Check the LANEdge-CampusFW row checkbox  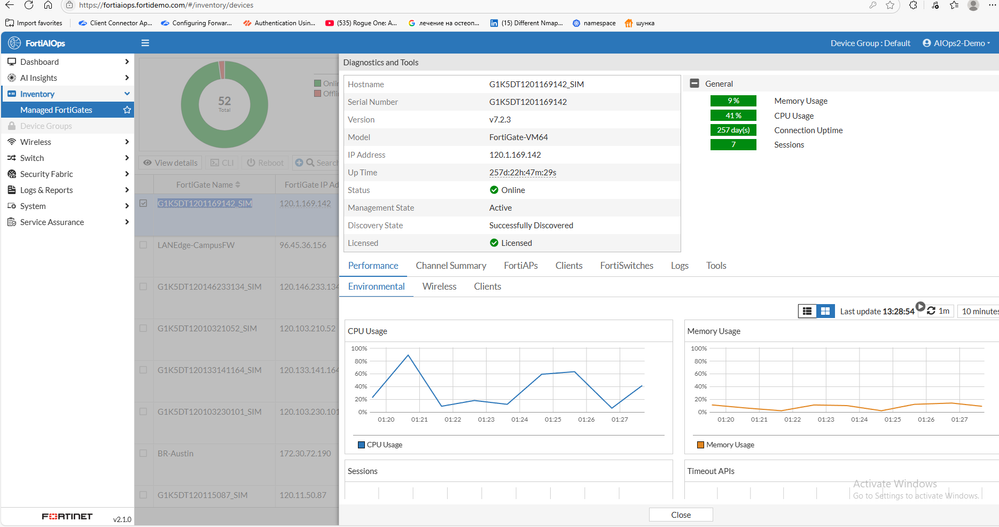coord(144,245)
